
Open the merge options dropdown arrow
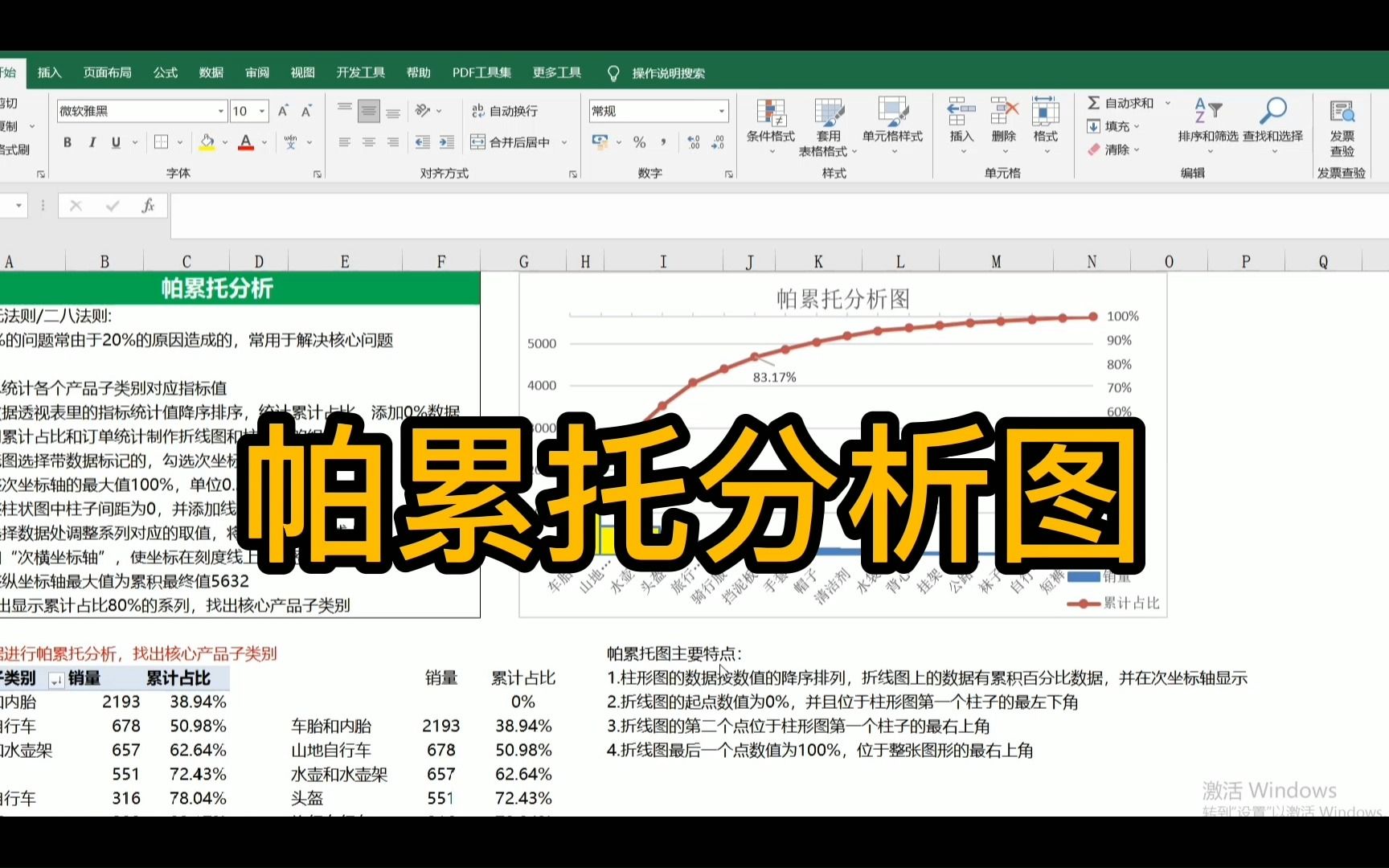click(564, 142)
